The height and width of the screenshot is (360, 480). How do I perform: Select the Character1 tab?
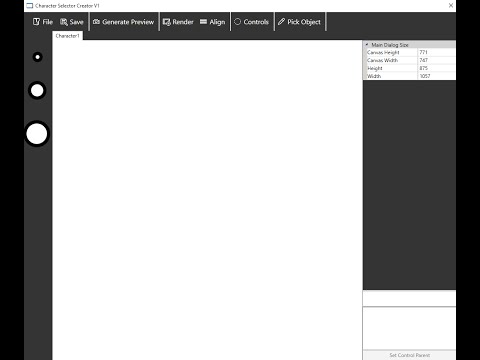[x=68, y=36]
